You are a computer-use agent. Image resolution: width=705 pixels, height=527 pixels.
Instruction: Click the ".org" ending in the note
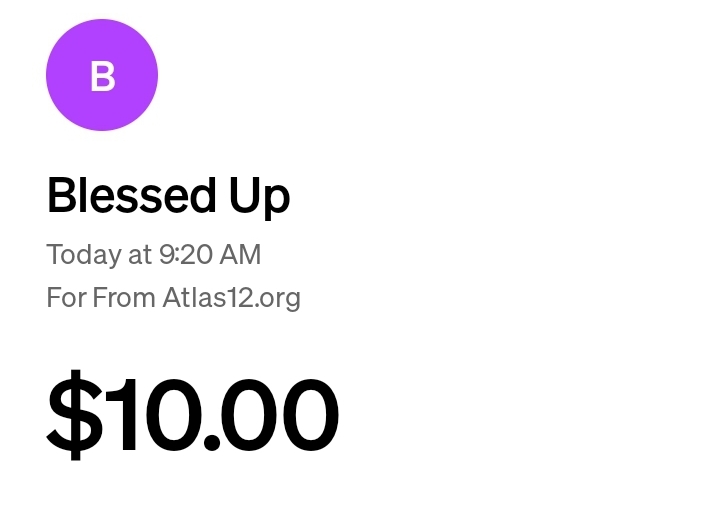[x=279, y=298]
